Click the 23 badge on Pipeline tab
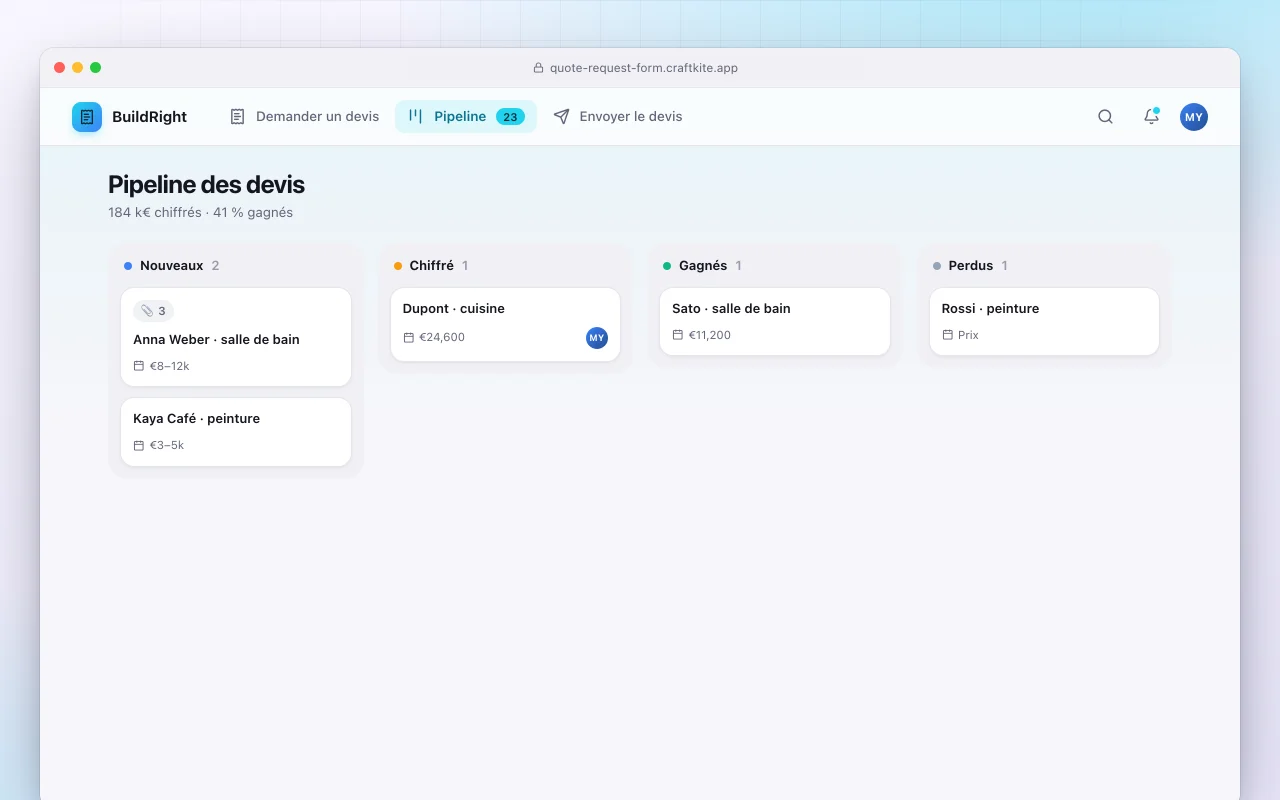 coord(510,117)
